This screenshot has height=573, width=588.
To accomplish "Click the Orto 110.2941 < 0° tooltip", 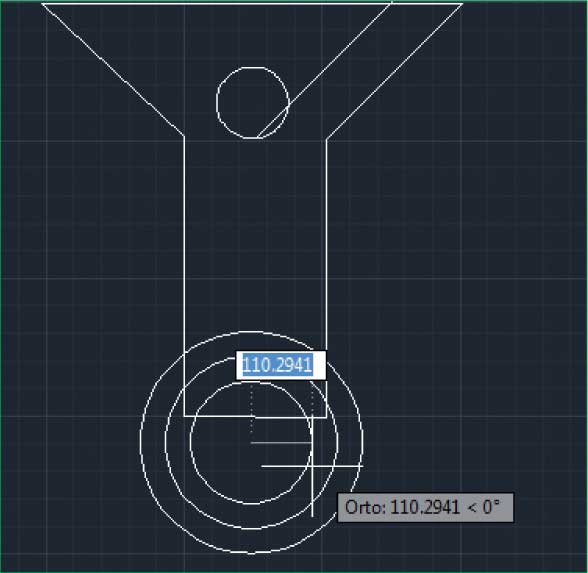I will point(426,508).
